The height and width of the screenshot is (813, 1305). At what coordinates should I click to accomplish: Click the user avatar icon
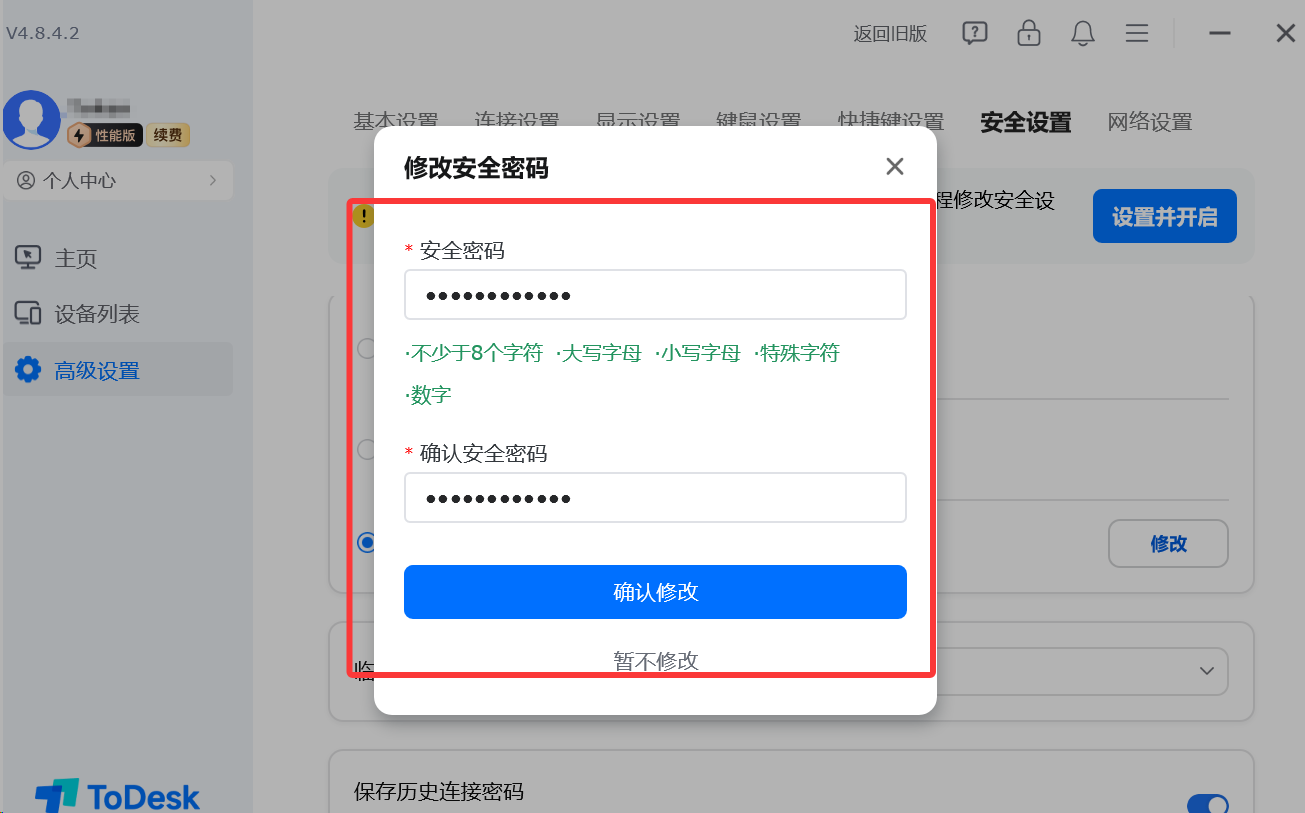31,120
